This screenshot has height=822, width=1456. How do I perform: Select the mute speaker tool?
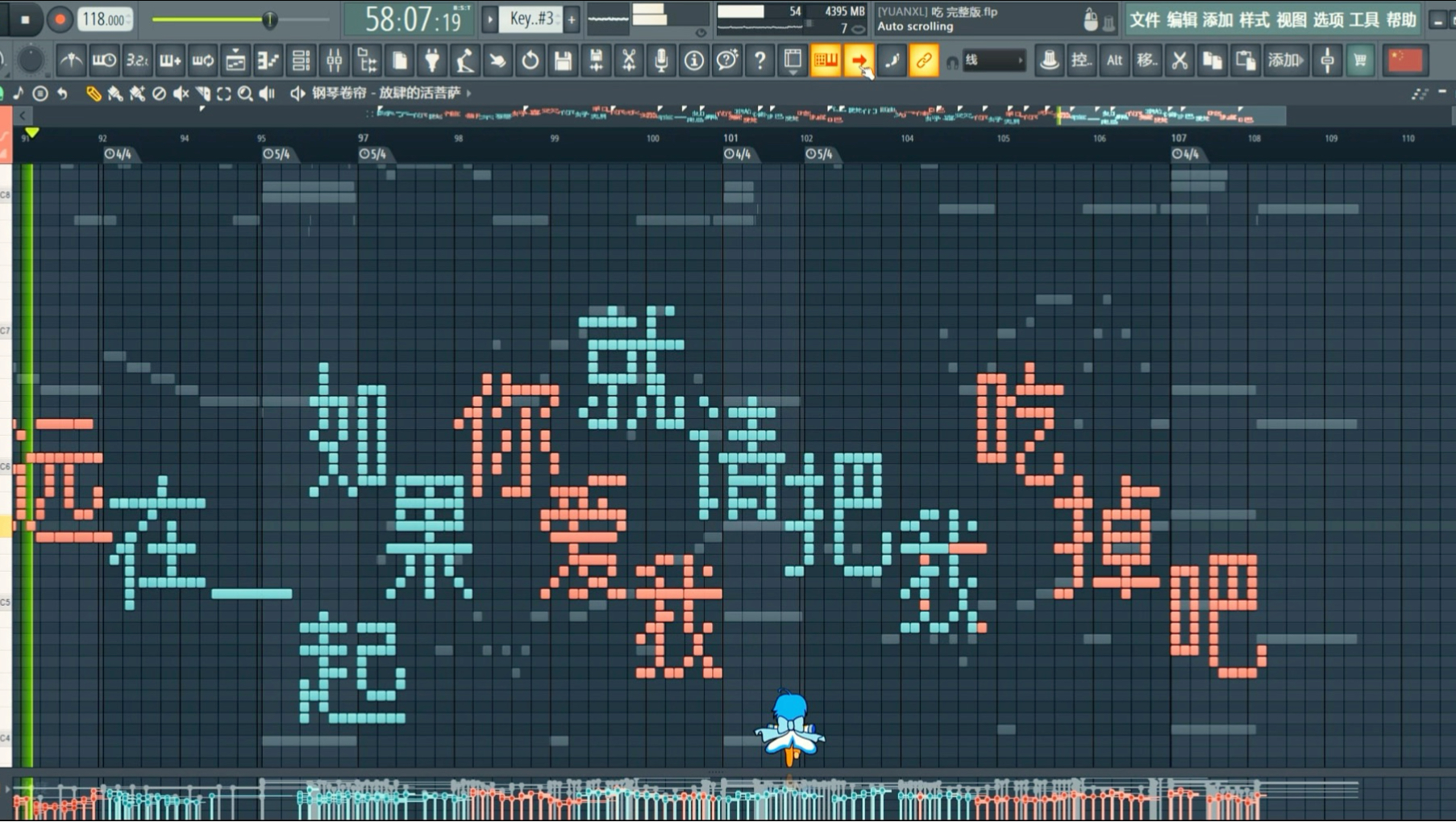pos(181,94)
